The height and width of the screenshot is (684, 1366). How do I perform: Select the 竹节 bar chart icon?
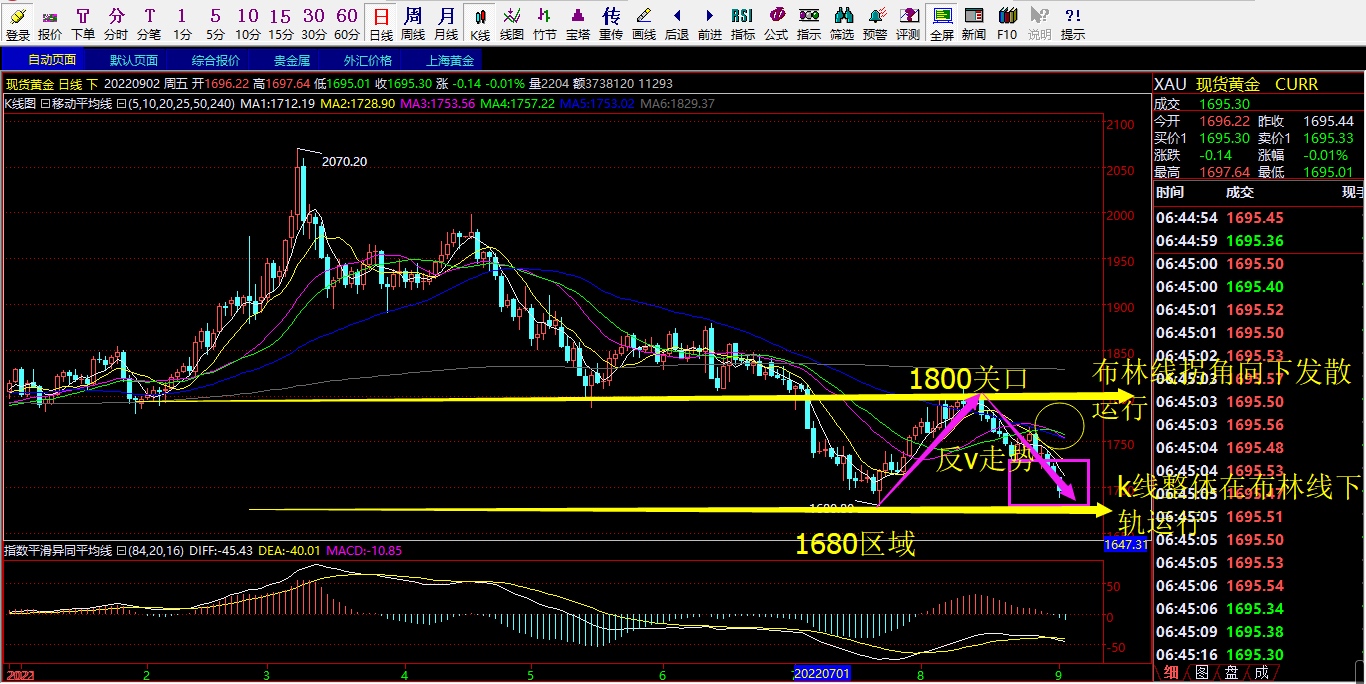click(545, 22)
